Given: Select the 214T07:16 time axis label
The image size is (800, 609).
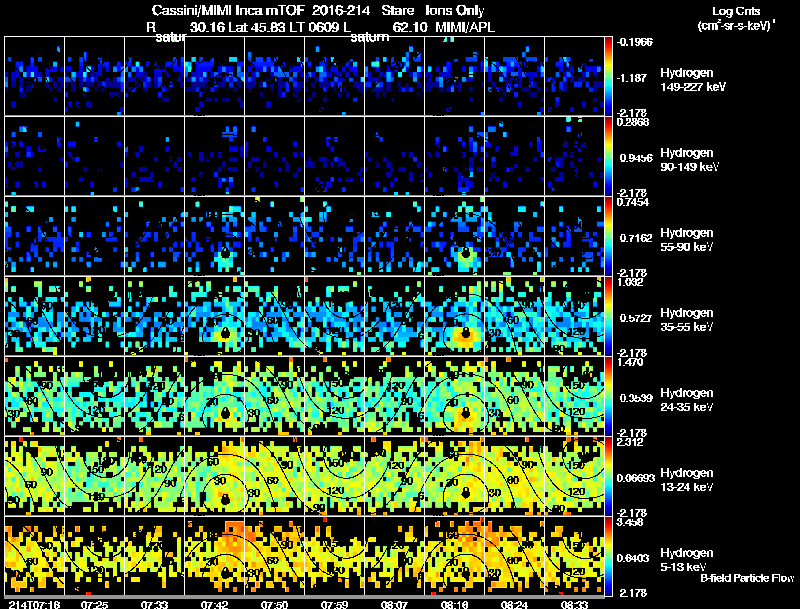Looking at the screenshot, I should coord(34,604).
